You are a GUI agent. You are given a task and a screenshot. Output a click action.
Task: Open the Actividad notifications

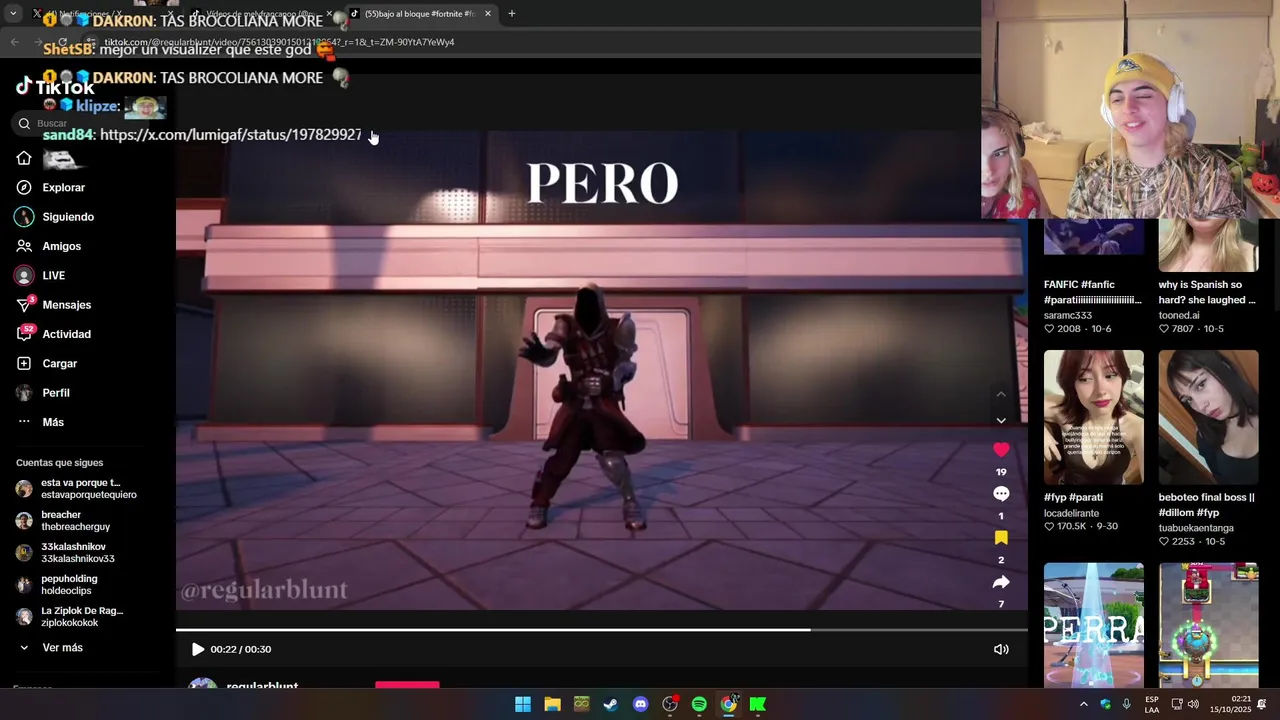point(53,334)
